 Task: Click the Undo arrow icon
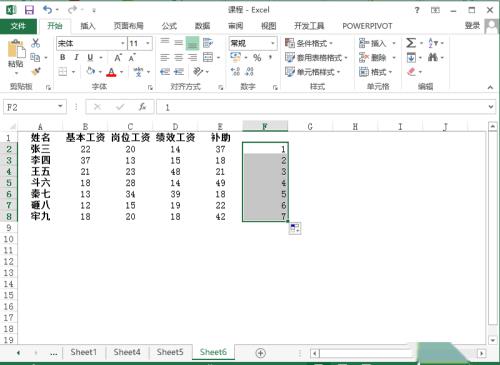pos(48,10)
